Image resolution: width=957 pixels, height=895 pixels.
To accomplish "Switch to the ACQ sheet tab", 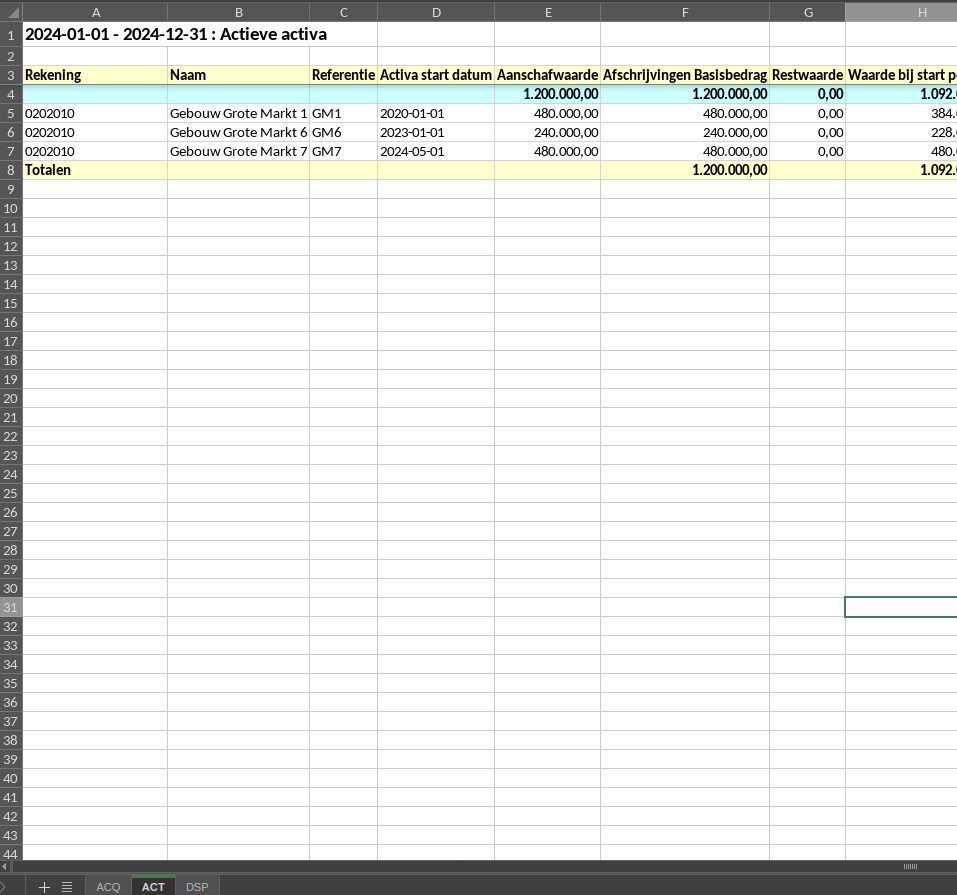I will click(108, 887).
